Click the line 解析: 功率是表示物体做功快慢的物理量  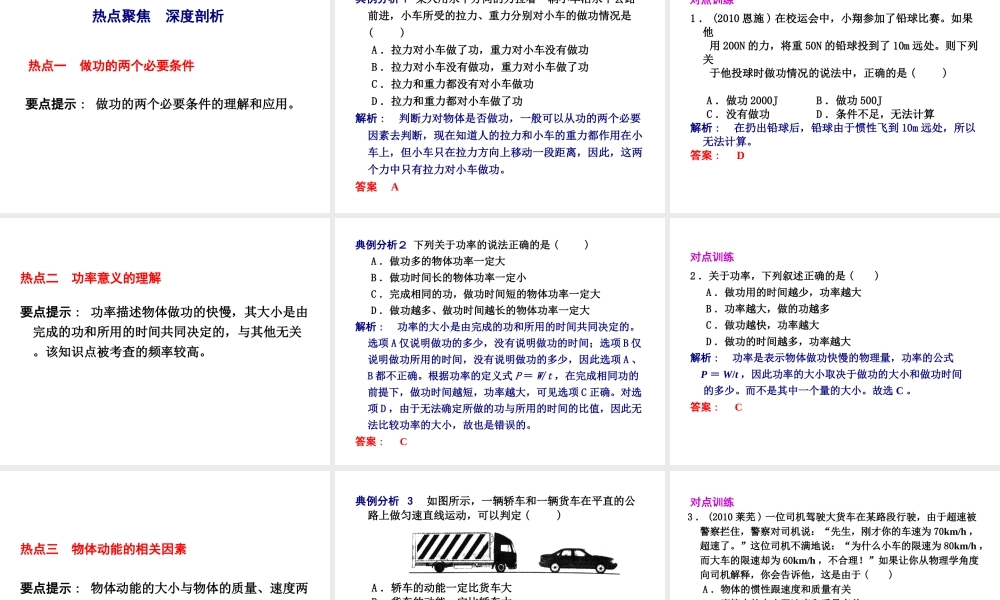coord(822,358)
